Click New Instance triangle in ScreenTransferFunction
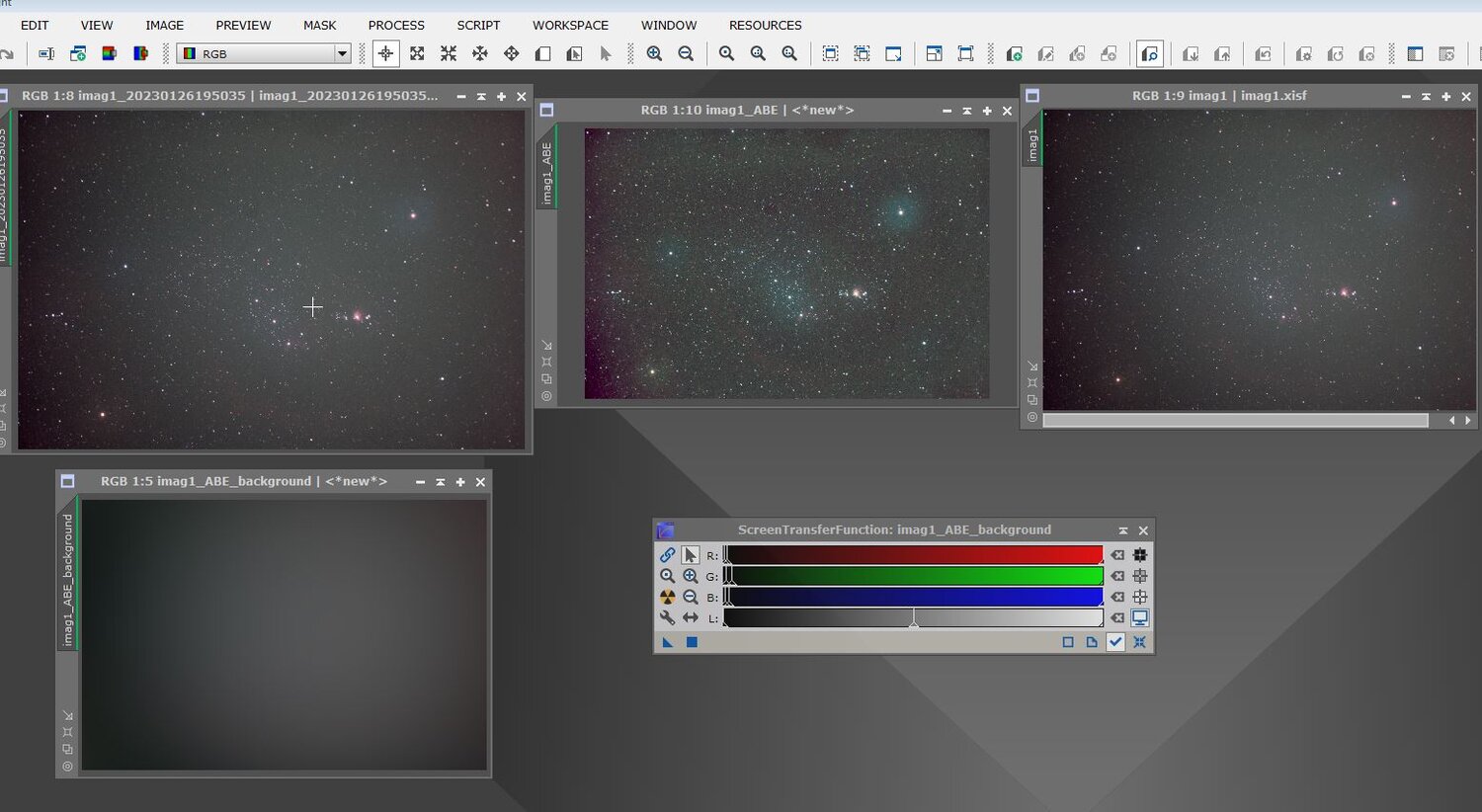The image size is (1482, 812). [x=668, y=642]
